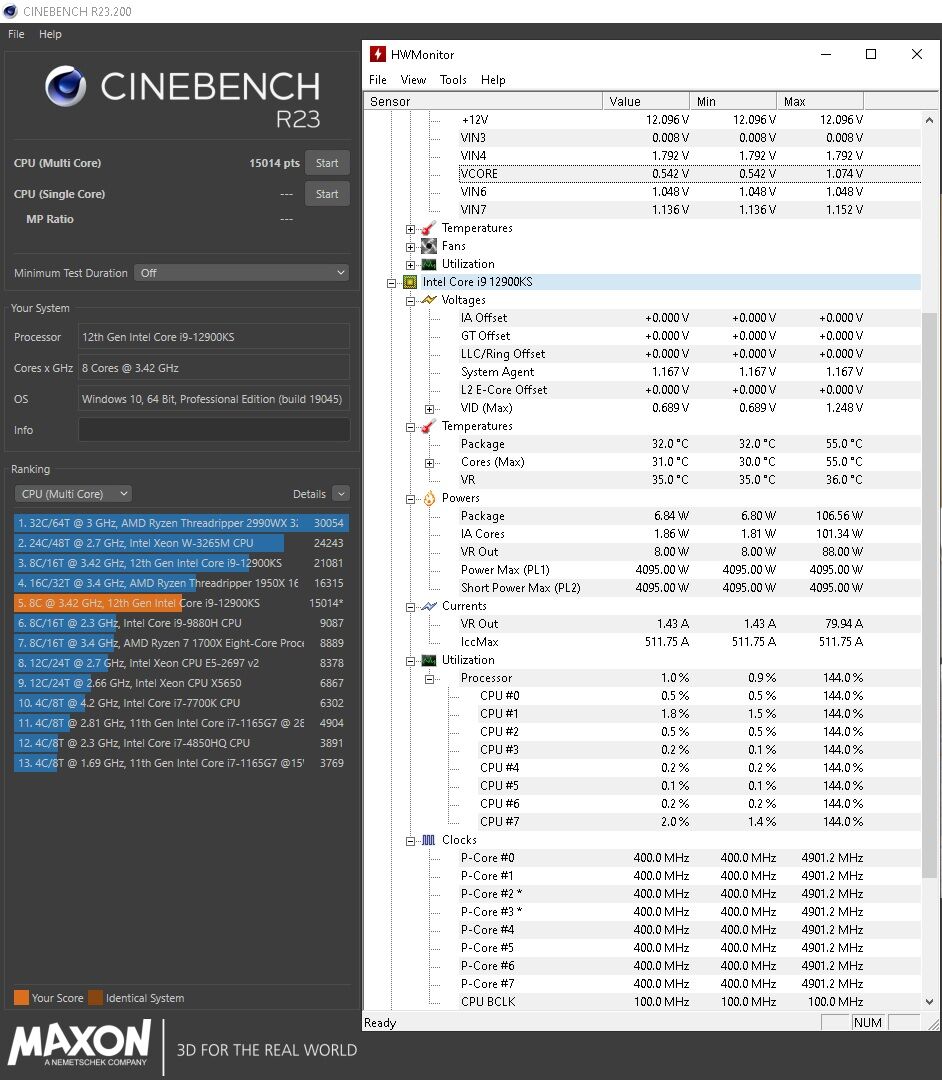Click the Voltages lightning icon under CPU
Screen dimensions: 942x1080
(x=429, y=300)
